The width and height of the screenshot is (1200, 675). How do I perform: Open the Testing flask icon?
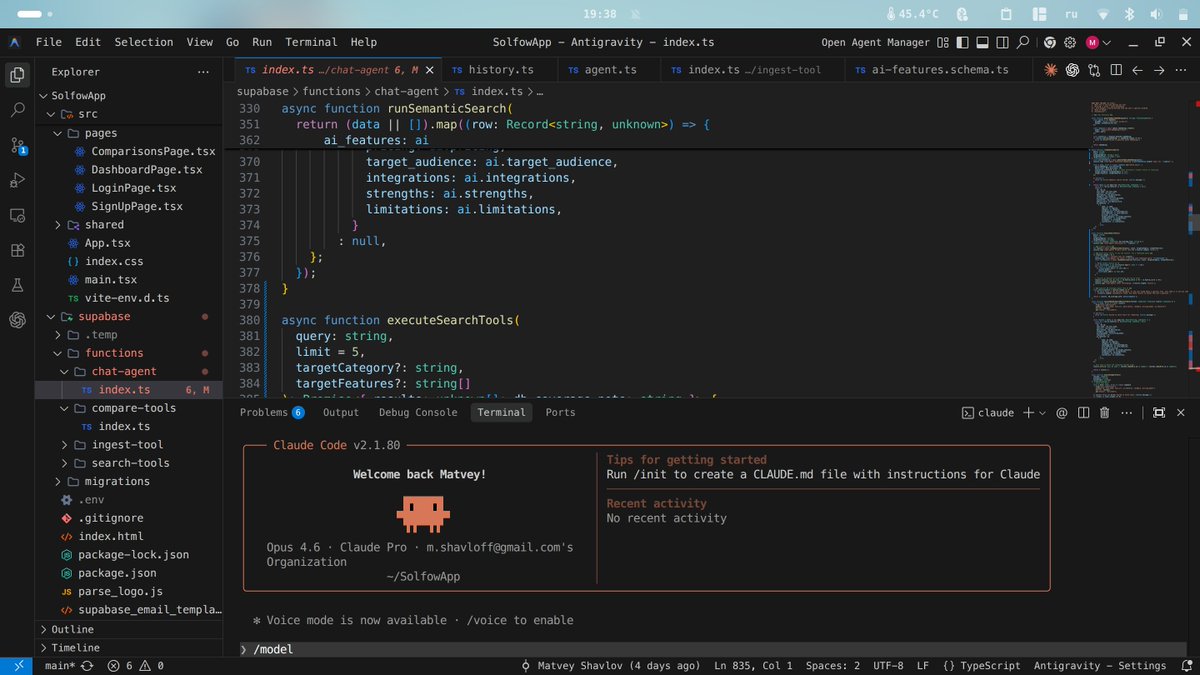pyautogui.click(x=17, y=285)
